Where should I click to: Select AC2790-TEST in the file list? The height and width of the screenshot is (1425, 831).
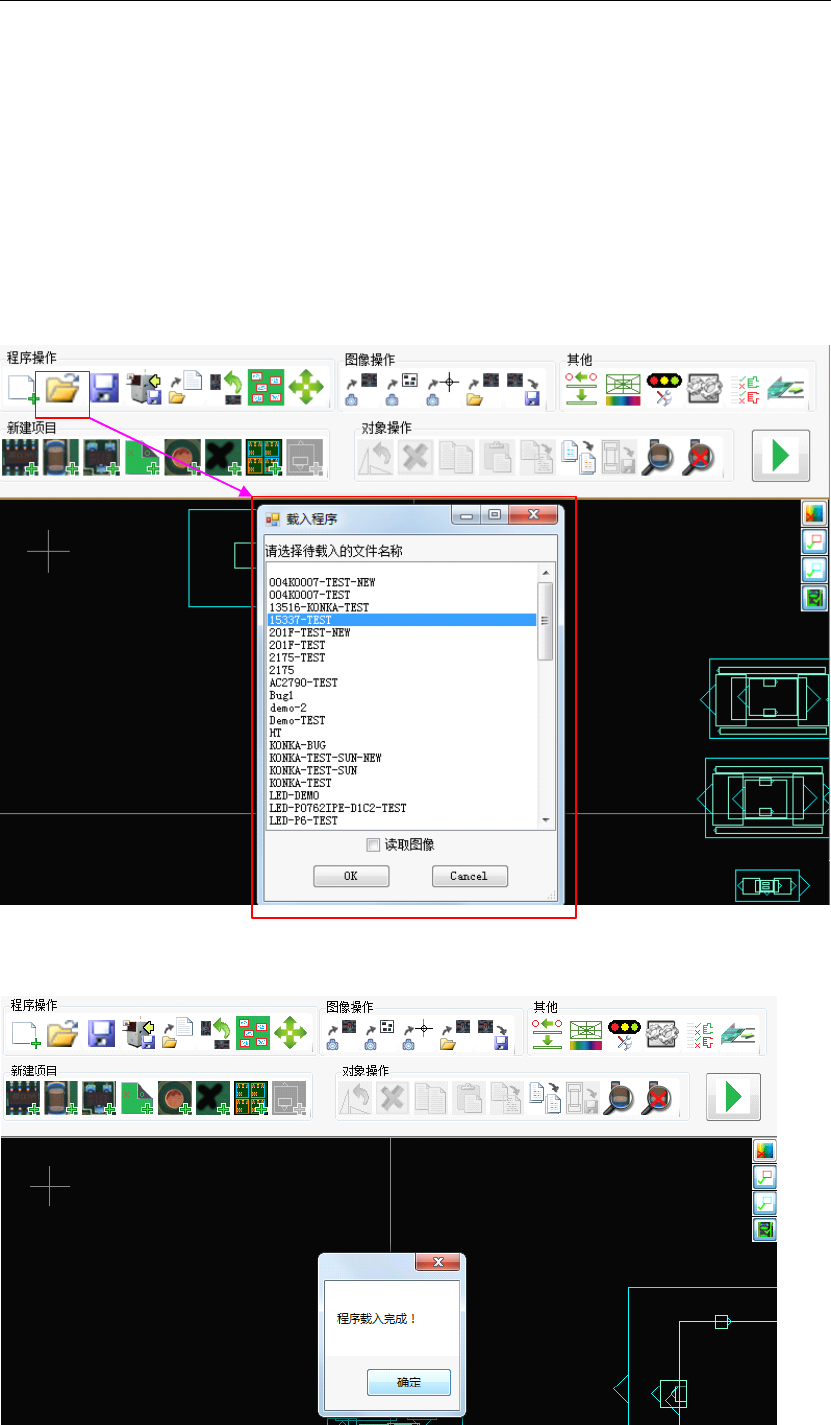click(304, 682)
